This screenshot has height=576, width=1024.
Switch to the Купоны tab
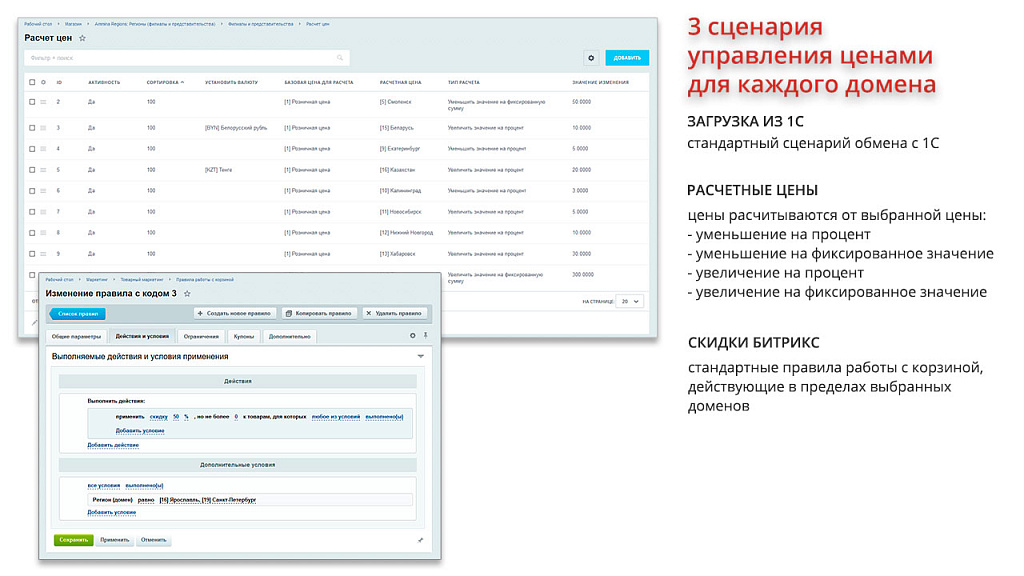(246, 336)
